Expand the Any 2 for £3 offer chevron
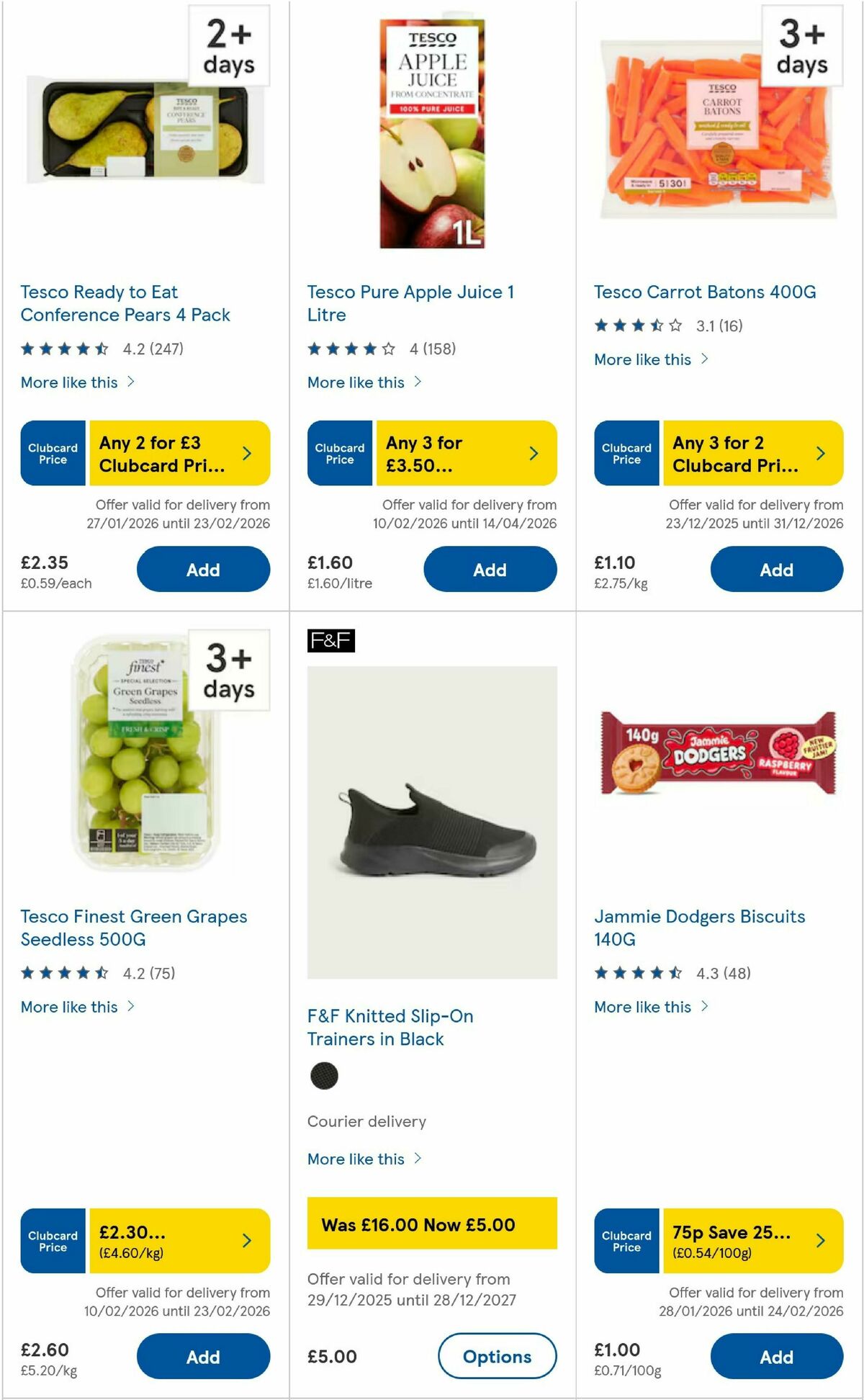The height and width of the screenshot is (1400, 864). (247, 453)
